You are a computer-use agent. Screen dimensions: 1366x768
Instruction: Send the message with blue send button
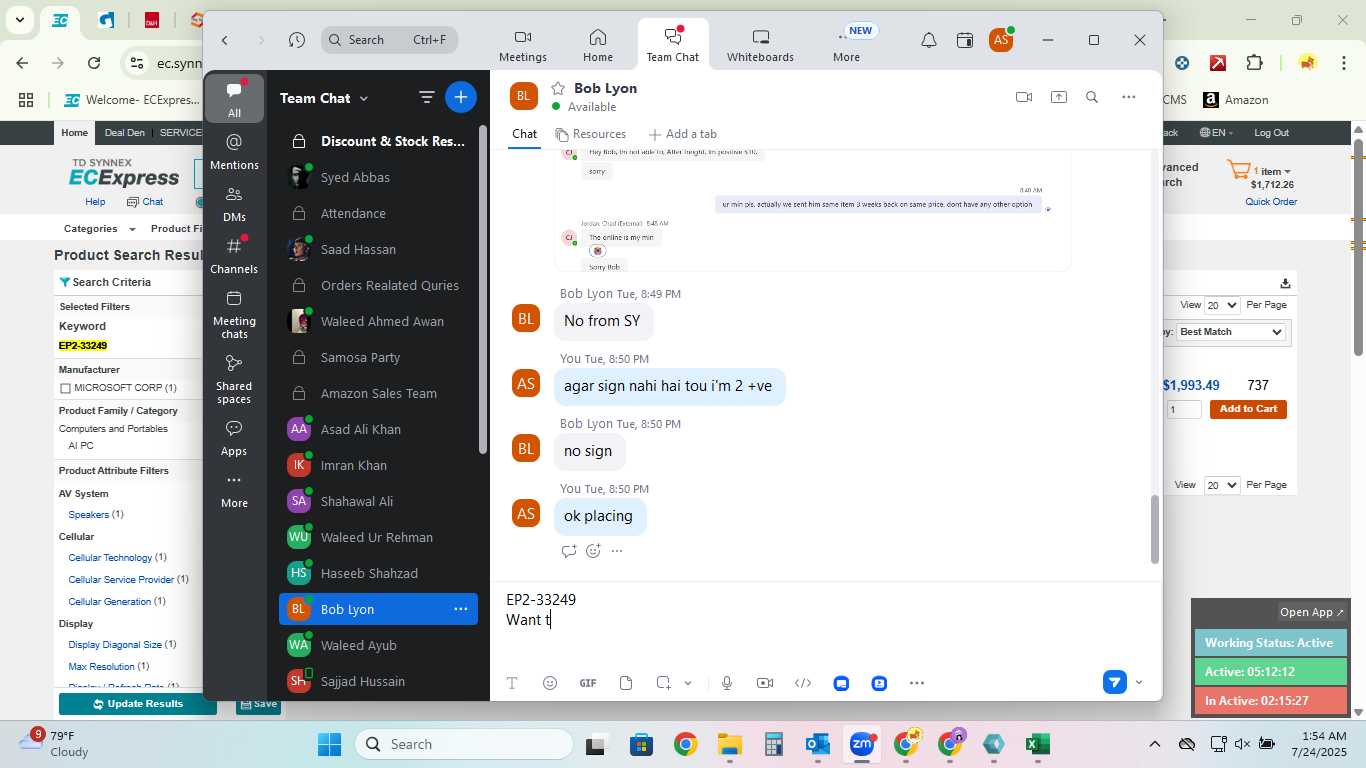click(1114, 682)
